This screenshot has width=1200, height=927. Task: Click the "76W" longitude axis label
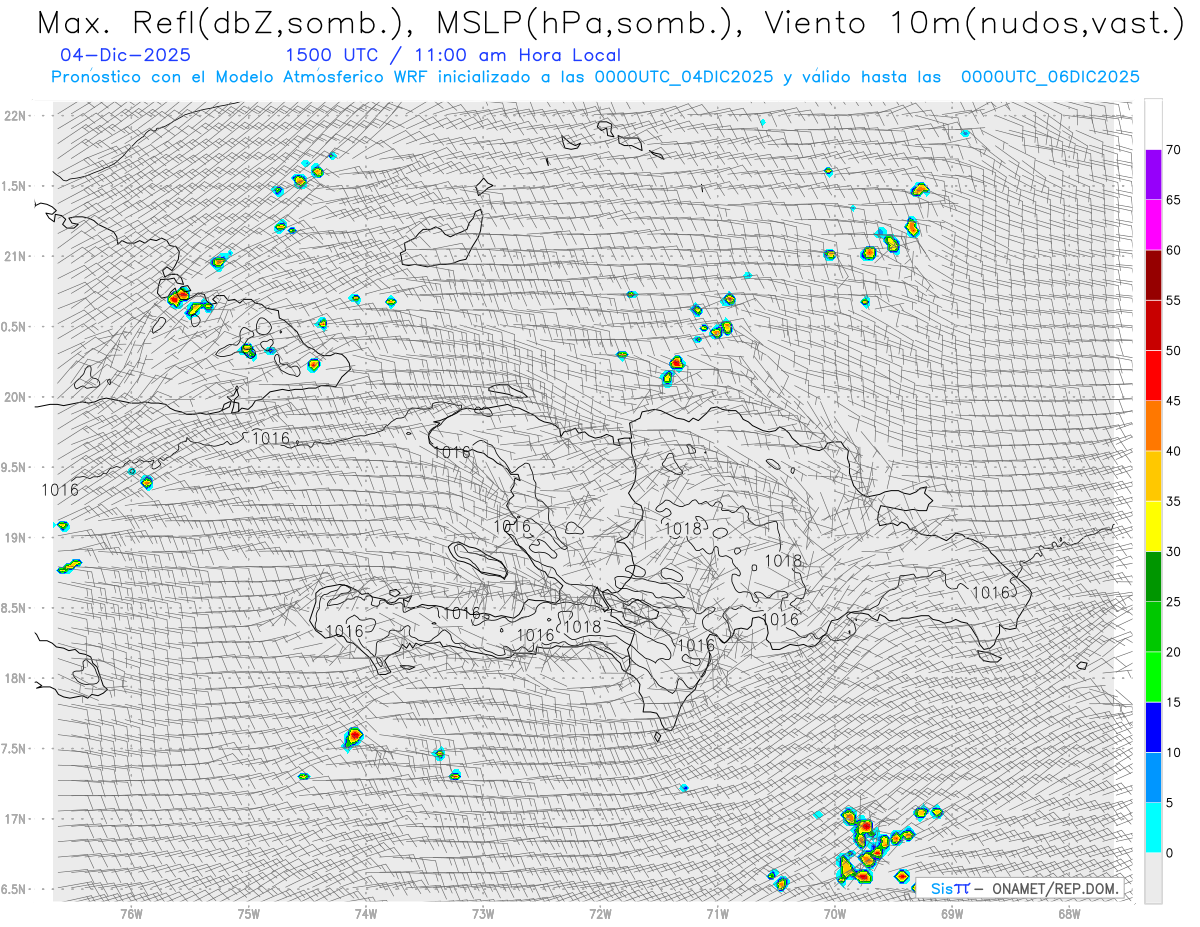coord(131,913)
